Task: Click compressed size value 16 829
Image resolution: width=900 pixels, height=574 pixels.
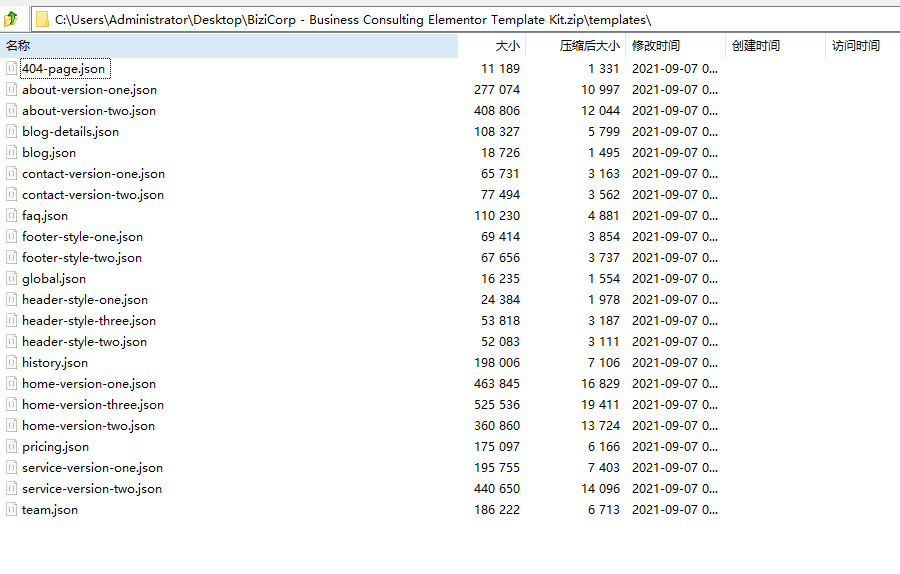Action: coord(600,384)
